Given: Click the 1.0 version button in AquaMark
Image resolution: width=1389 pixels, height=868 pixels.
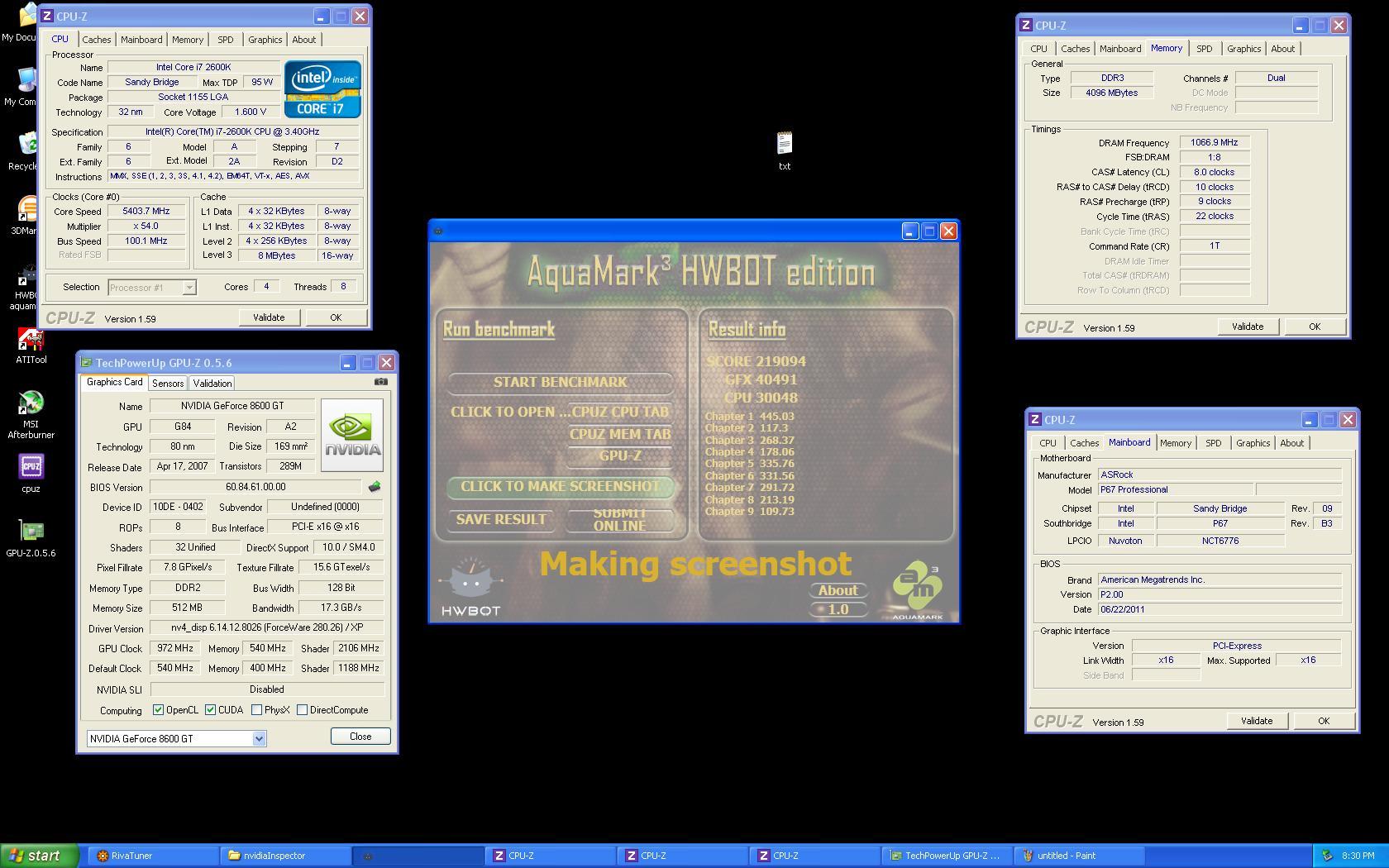Looking at the screenshot, I should 838,609.
